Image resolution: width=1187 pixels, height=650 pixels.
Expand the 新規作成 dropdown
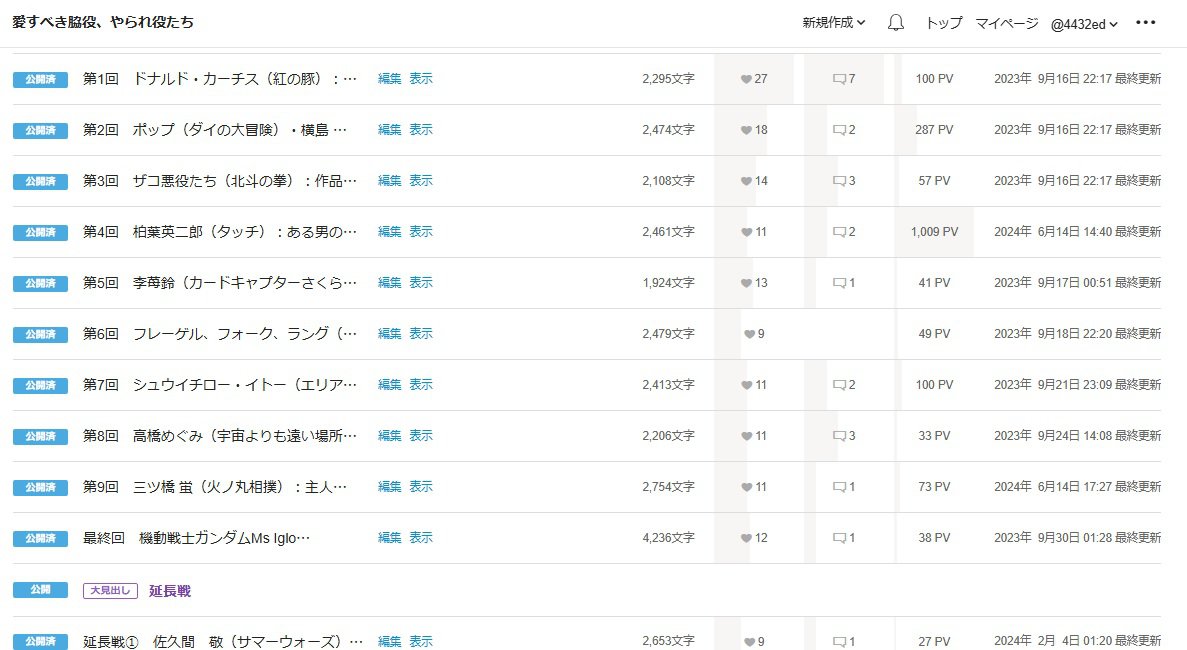[x=833, y=23]
